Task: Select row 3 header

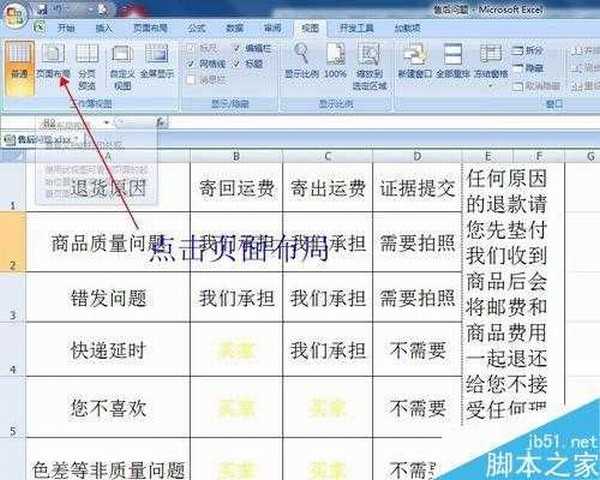Action: click(13, 297)
